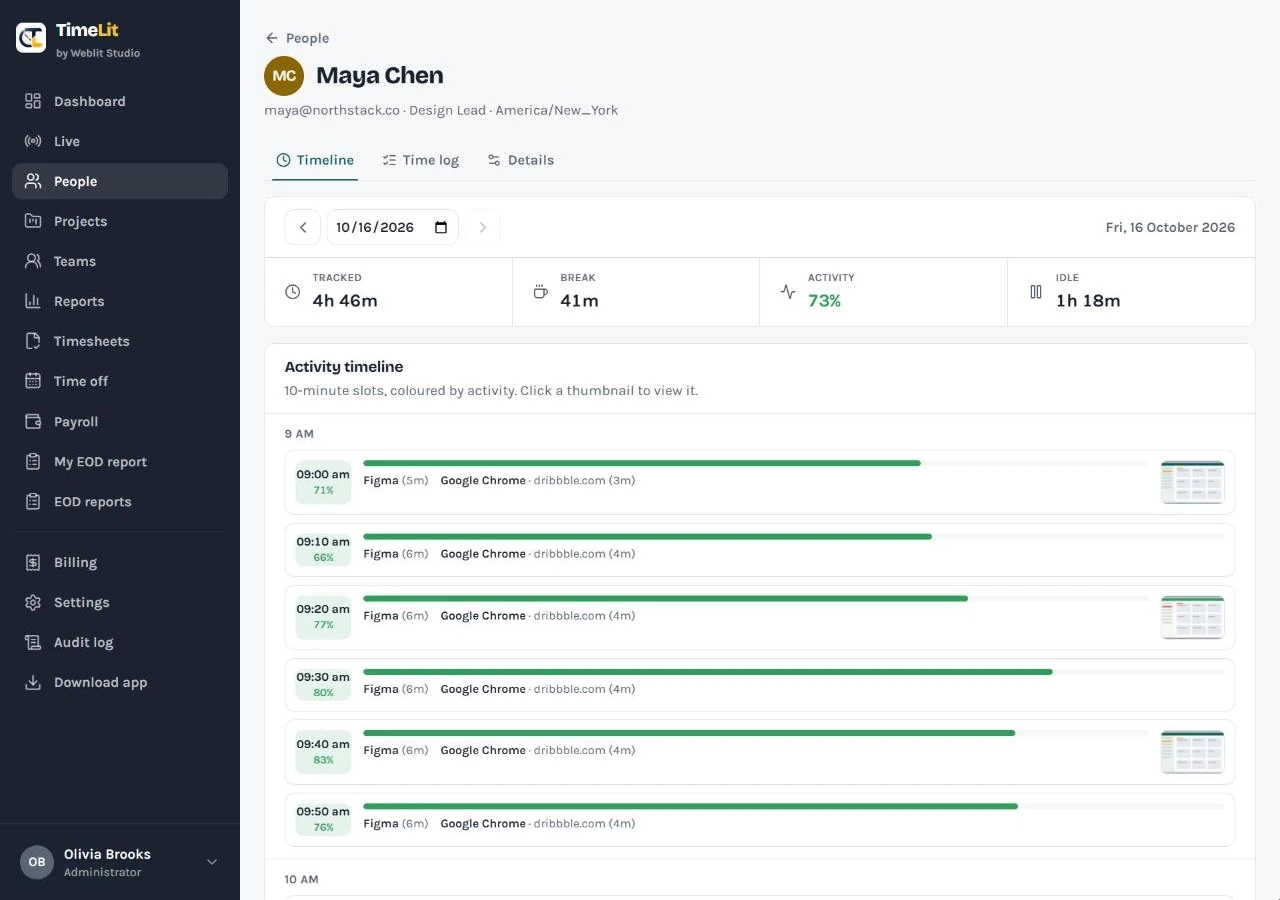This screenshot has height=900, width=1280.
Task: Click the Idle pause icon
Action: pos(1036,292)
